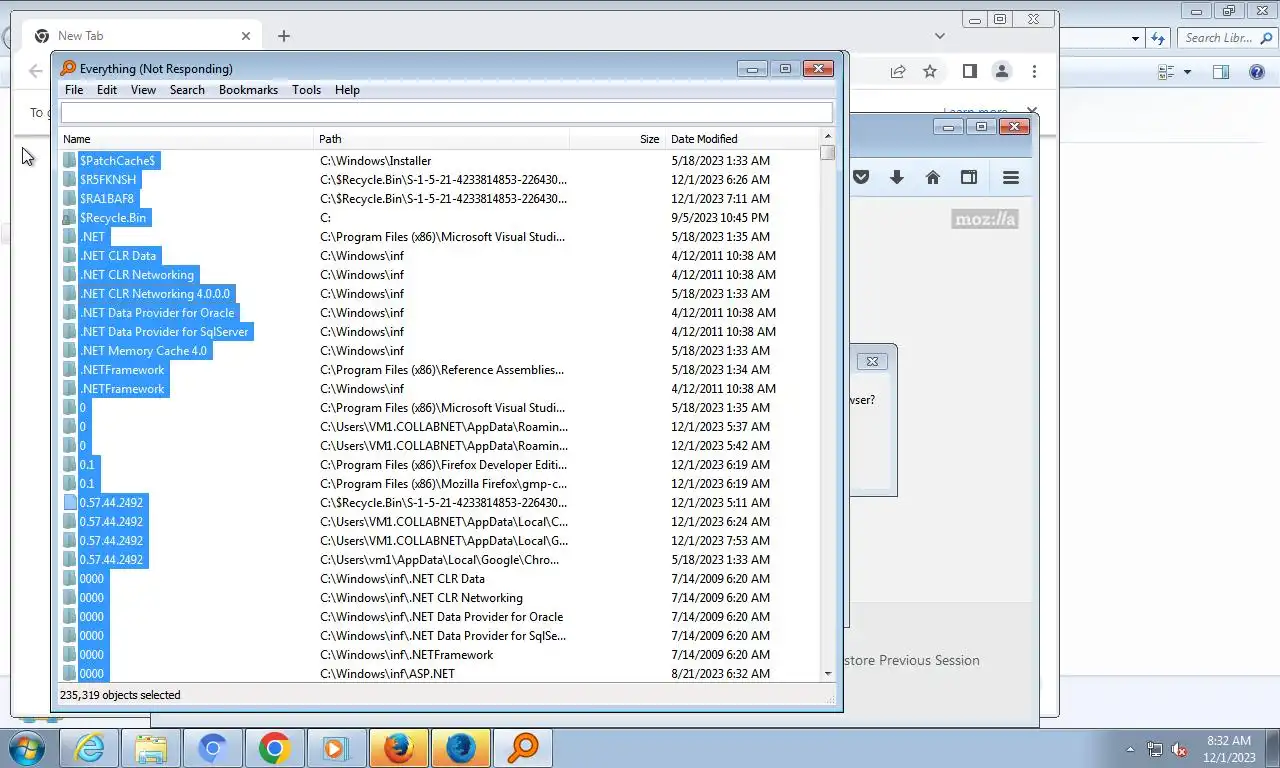This screenshot has width=1280, height=768.
Task: Launch Internet Explorer from taskbar
Action: 89,748
